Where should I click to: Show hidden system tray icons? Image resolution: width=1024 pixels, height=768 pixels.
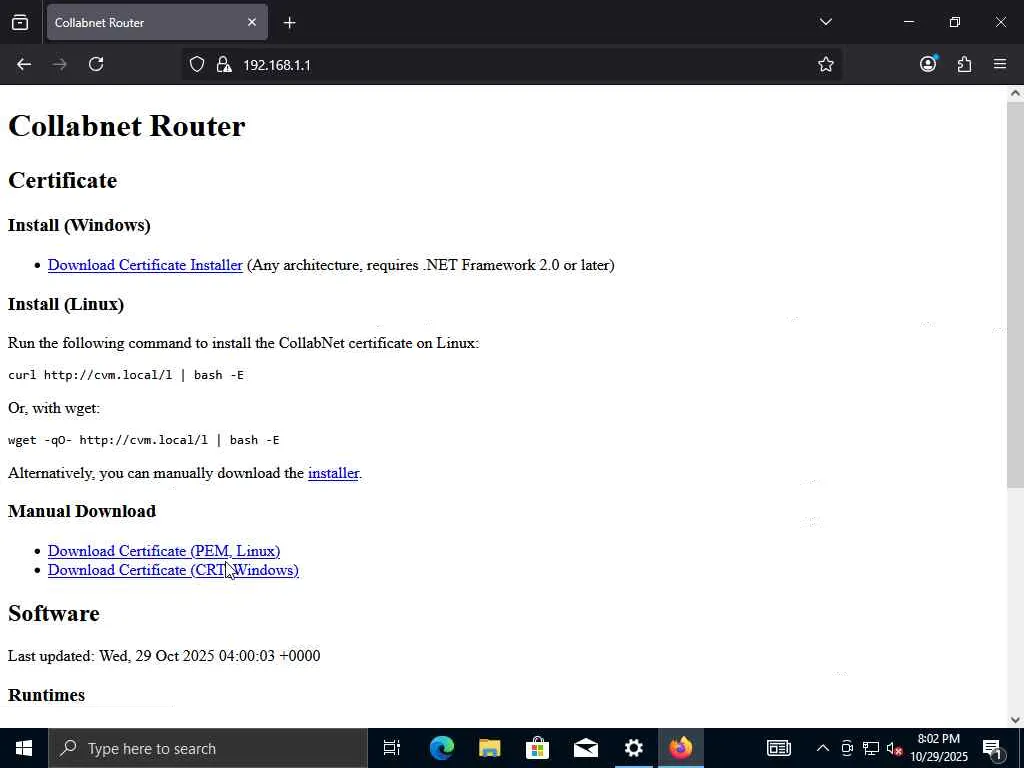(x=823, y=748)
